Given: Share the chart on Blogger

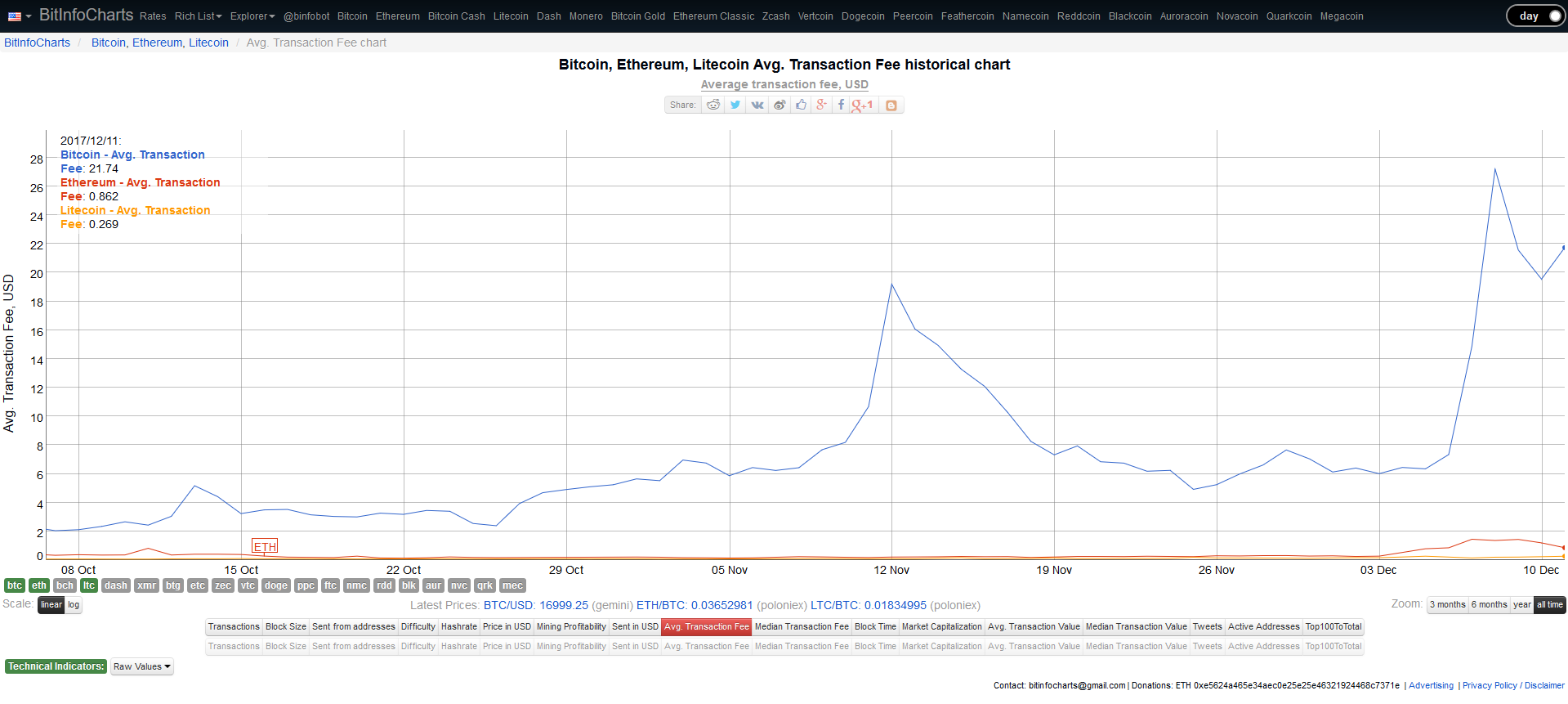Looking at the screenshot, I should (891, 105).
